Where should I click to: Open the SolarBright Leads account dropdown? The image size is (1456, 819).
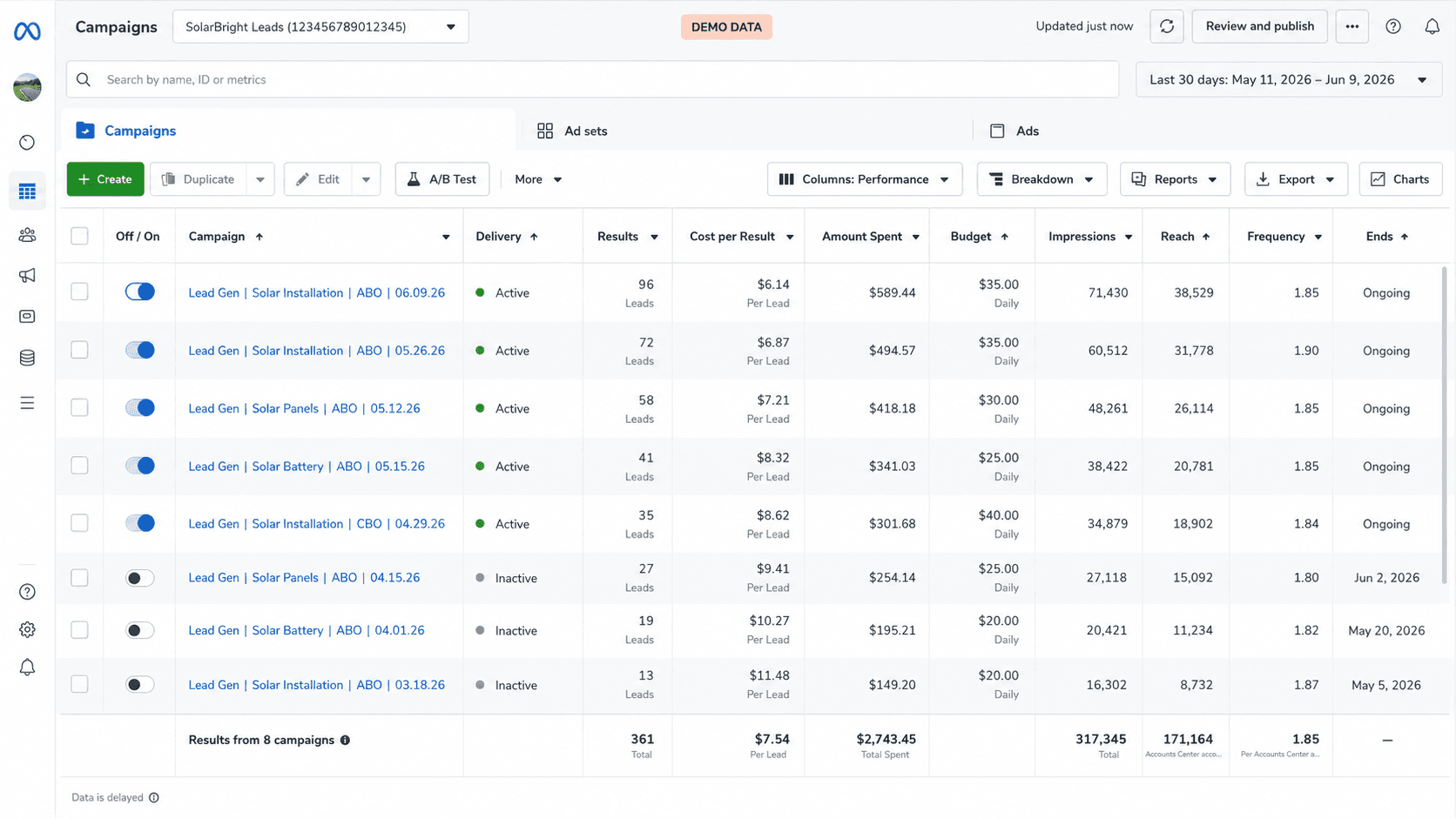click(320, 27)
